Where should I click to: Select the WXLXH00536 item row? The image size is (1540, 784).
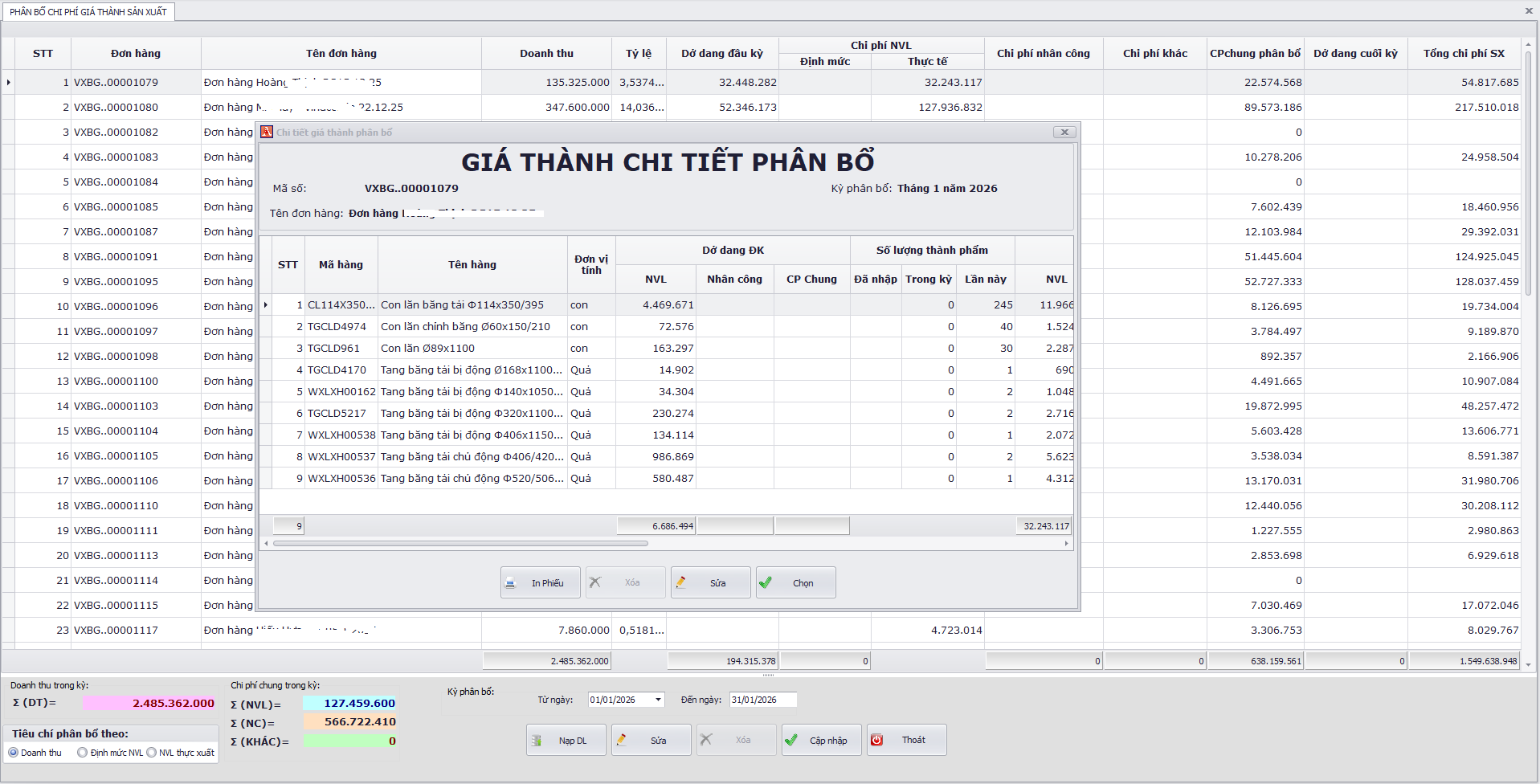pos(666,479)
